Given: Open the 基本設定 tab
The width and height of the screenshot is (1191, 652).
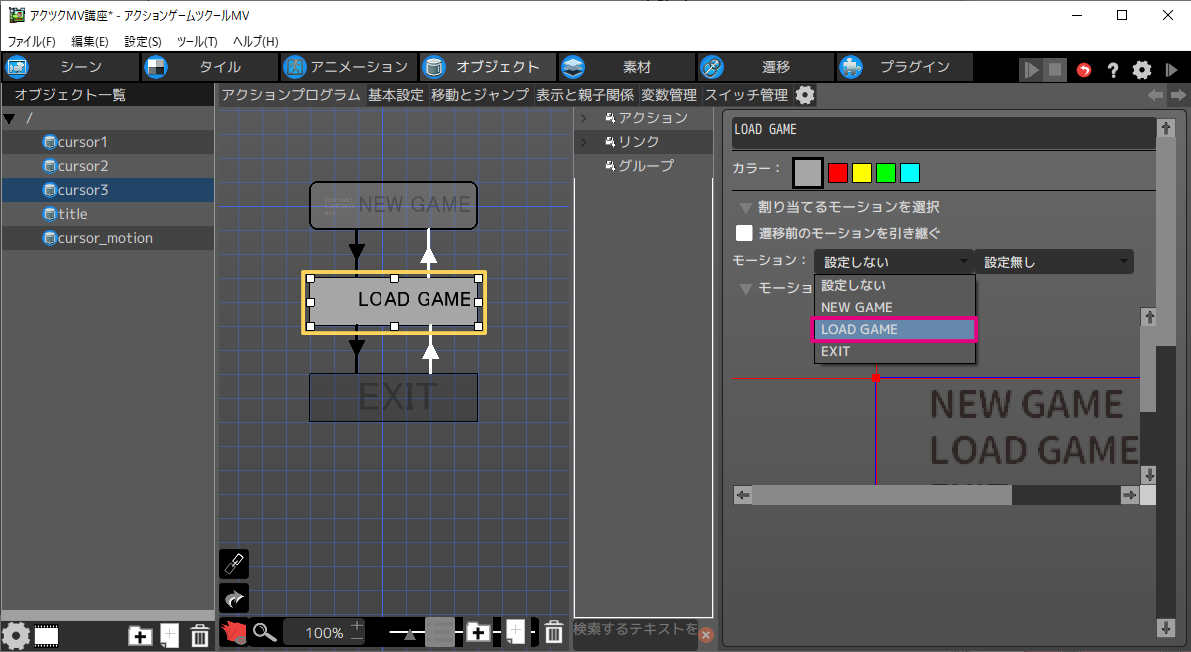Looking at the screenshot, I should point(395,95).
